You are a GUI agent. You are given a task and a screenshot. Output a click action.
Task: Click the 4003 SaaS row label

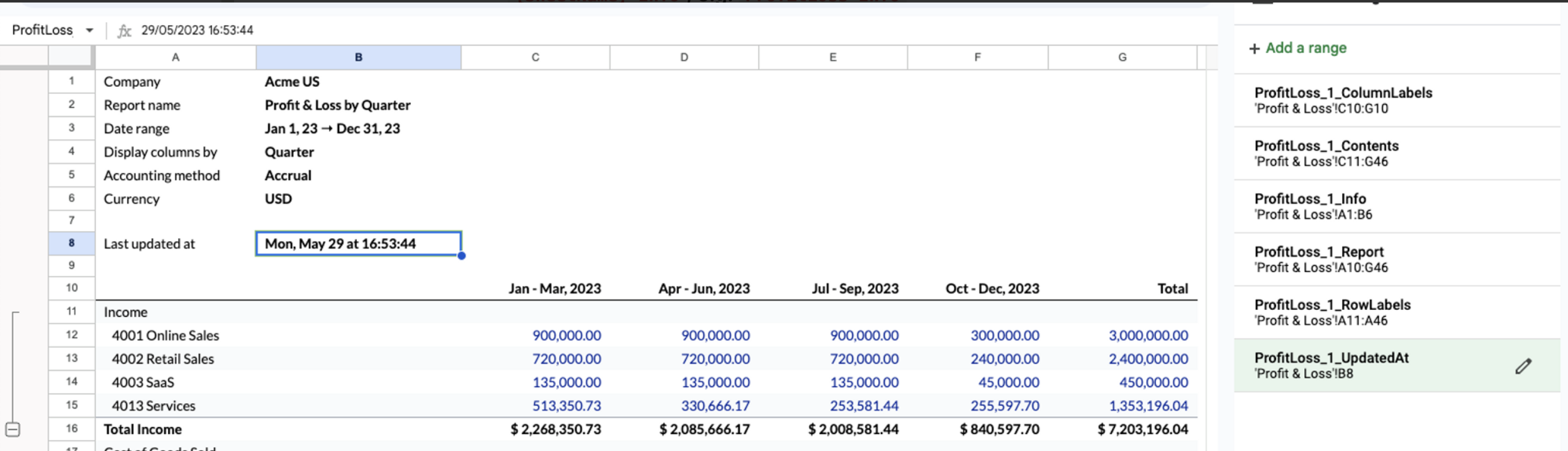[176, 382]
